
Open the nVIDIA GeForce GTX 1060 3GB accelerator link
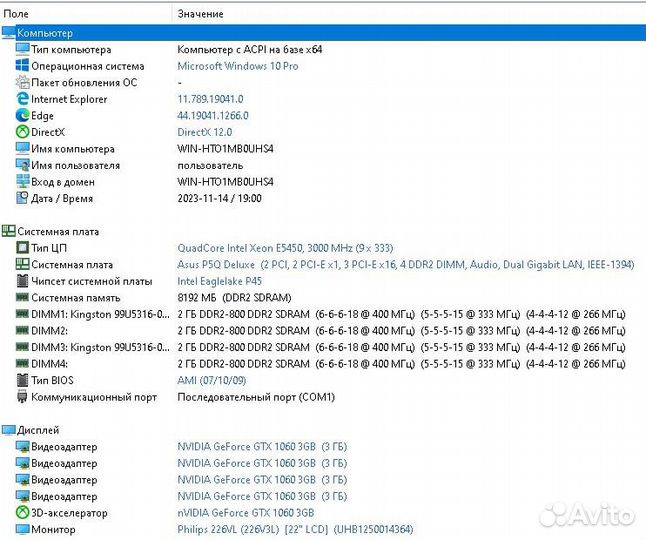pos(246,513)
